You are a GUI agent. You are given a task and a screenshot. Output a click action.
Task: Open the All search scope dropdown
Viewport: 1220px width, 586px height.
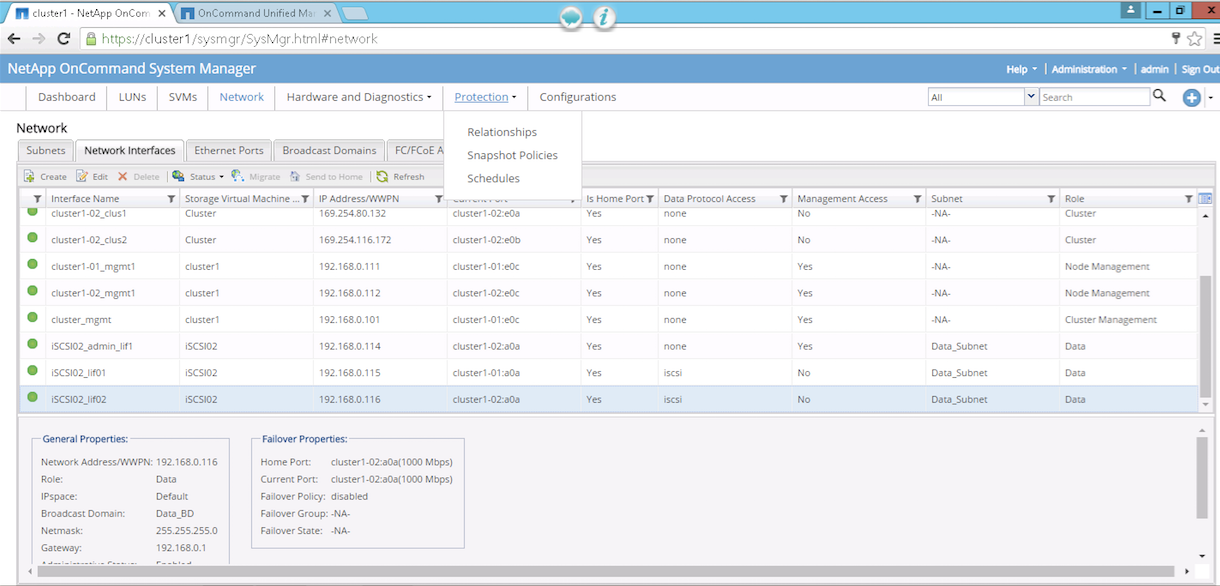tap(1031, 97)
